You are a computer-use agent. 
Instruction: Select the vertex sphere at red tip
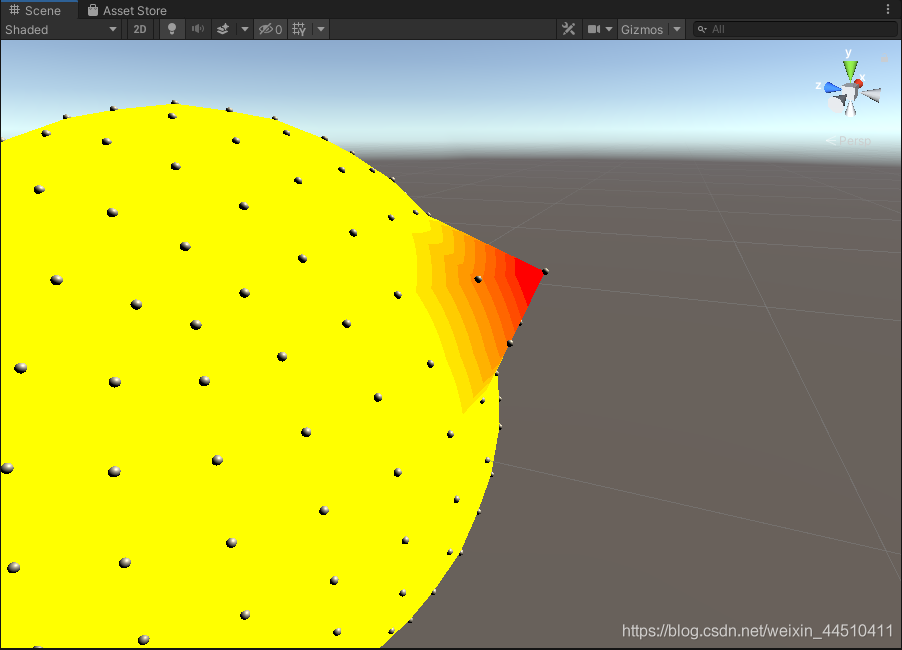coord(545,272)
